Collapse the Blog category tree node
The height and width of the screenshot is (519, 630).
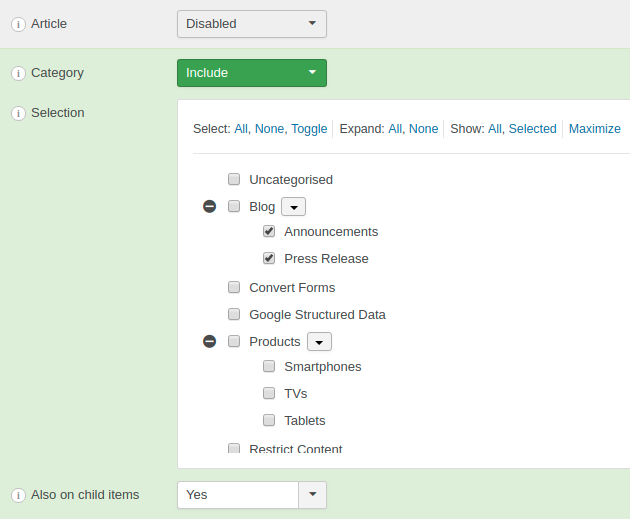[210, 207]
